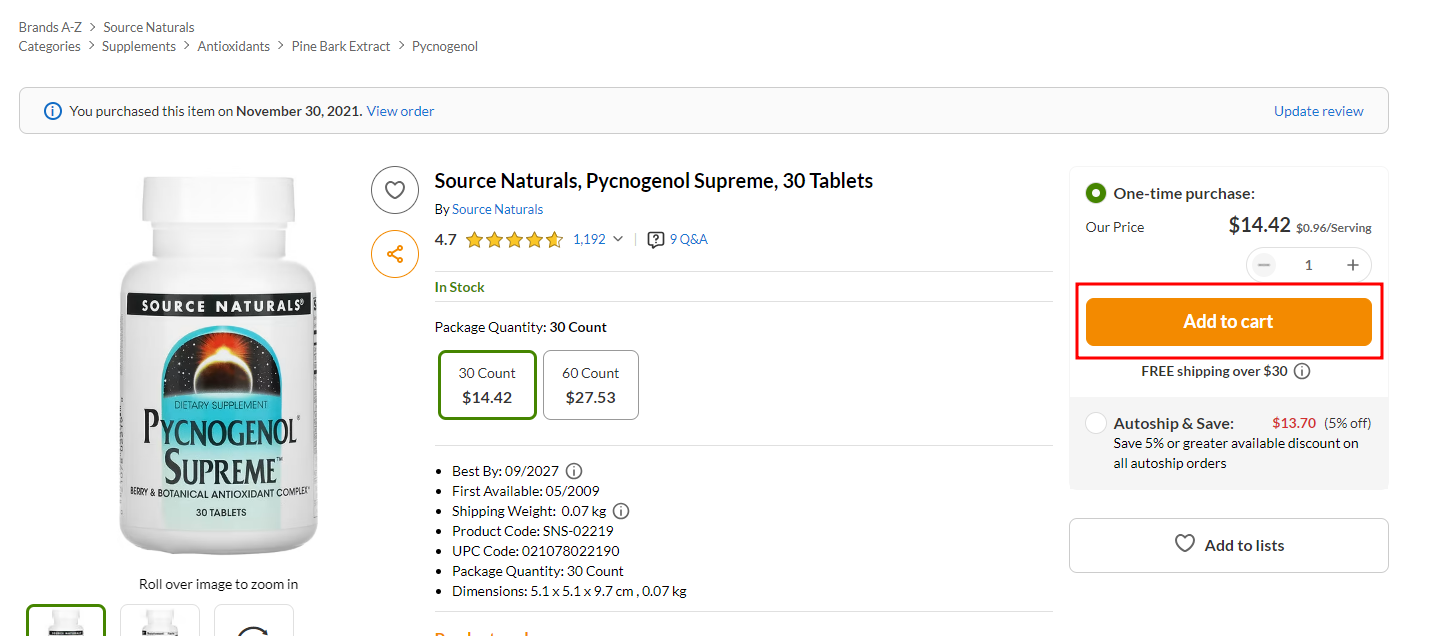Open the View order link
Screen dimensions: 1438x636
click(x=400, y=111)
